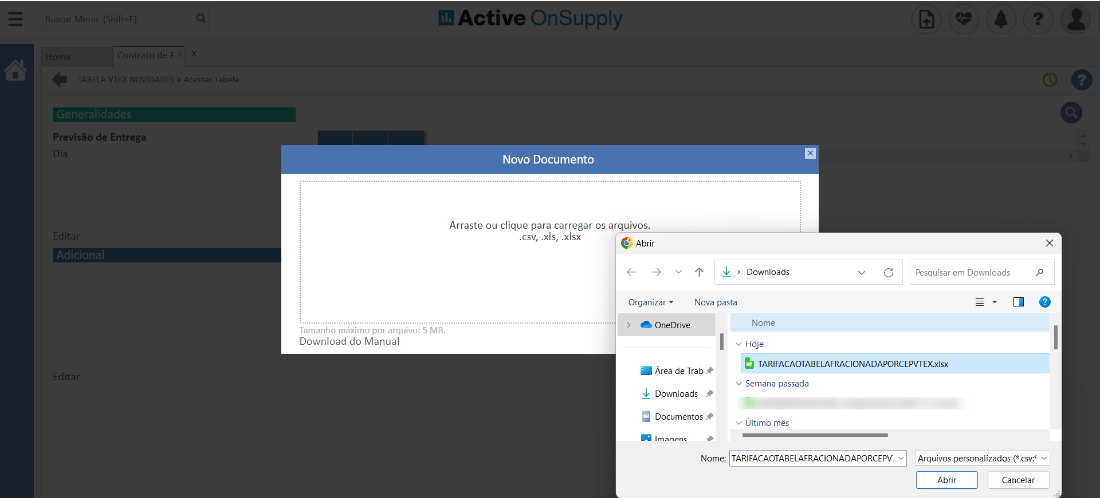Go forward in the Abrir file dialog

656,272
